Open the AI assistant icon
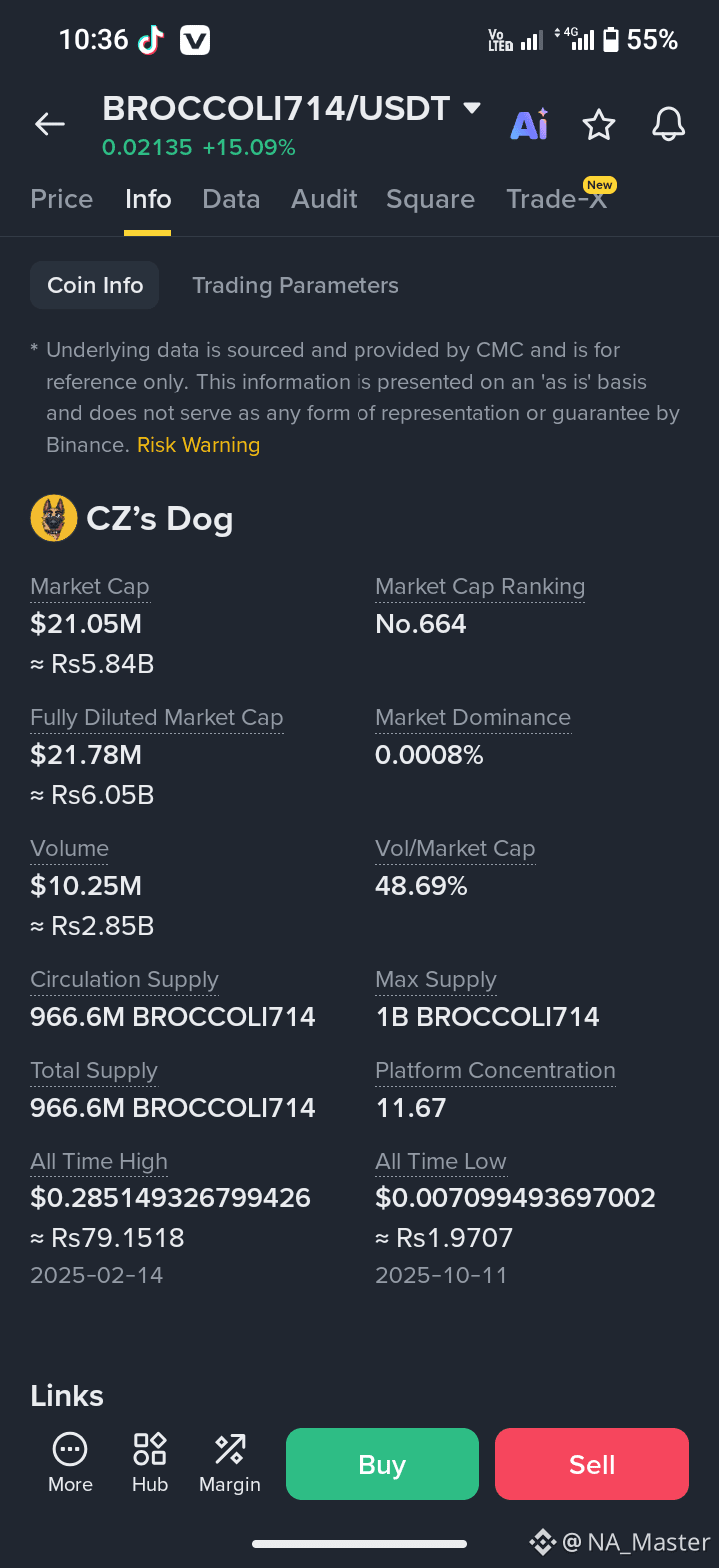Viewport: 719px width, 1568px height. point(529,124)
